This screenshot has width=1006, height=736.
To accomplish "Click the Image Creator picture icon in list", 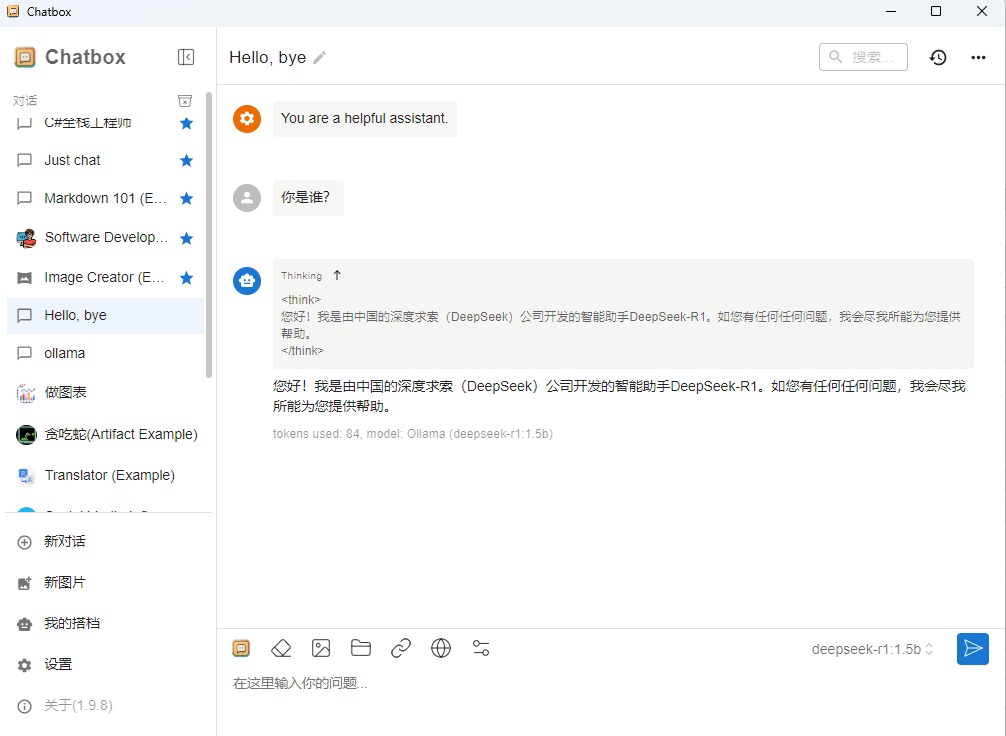I will 24,278.
